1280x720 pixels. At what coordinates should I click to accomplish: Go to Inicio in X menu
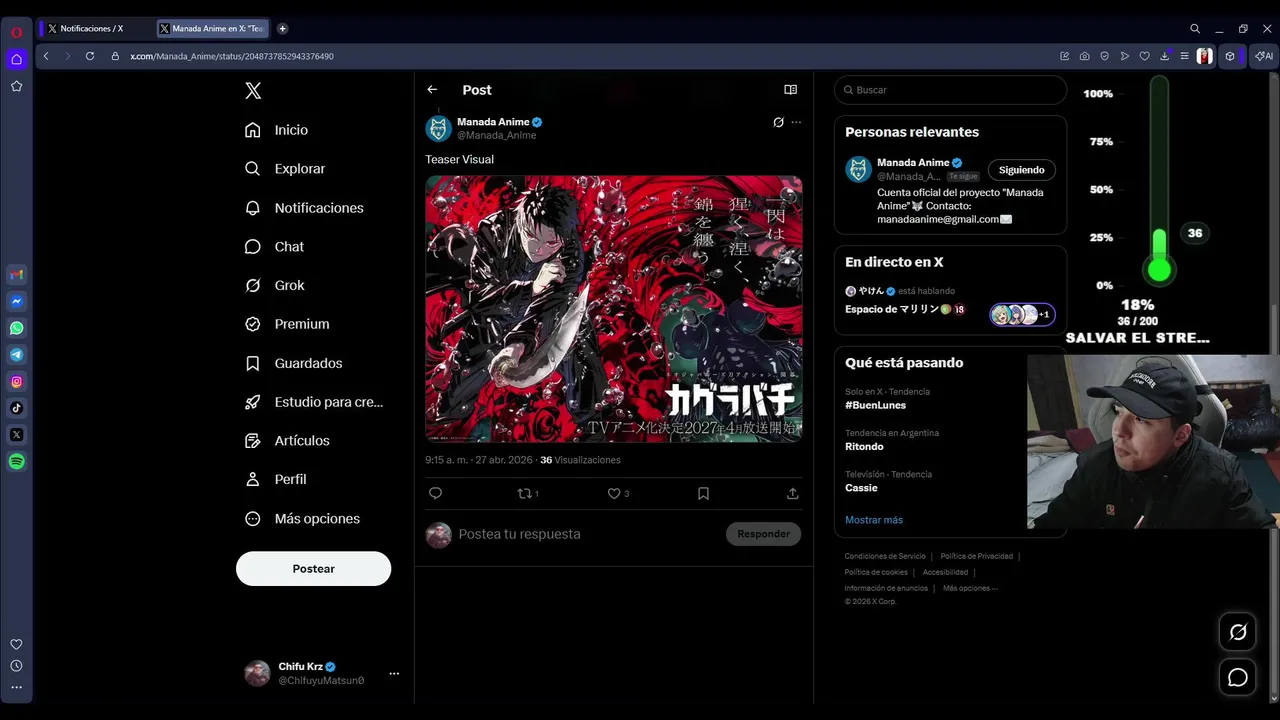[277, 130]
